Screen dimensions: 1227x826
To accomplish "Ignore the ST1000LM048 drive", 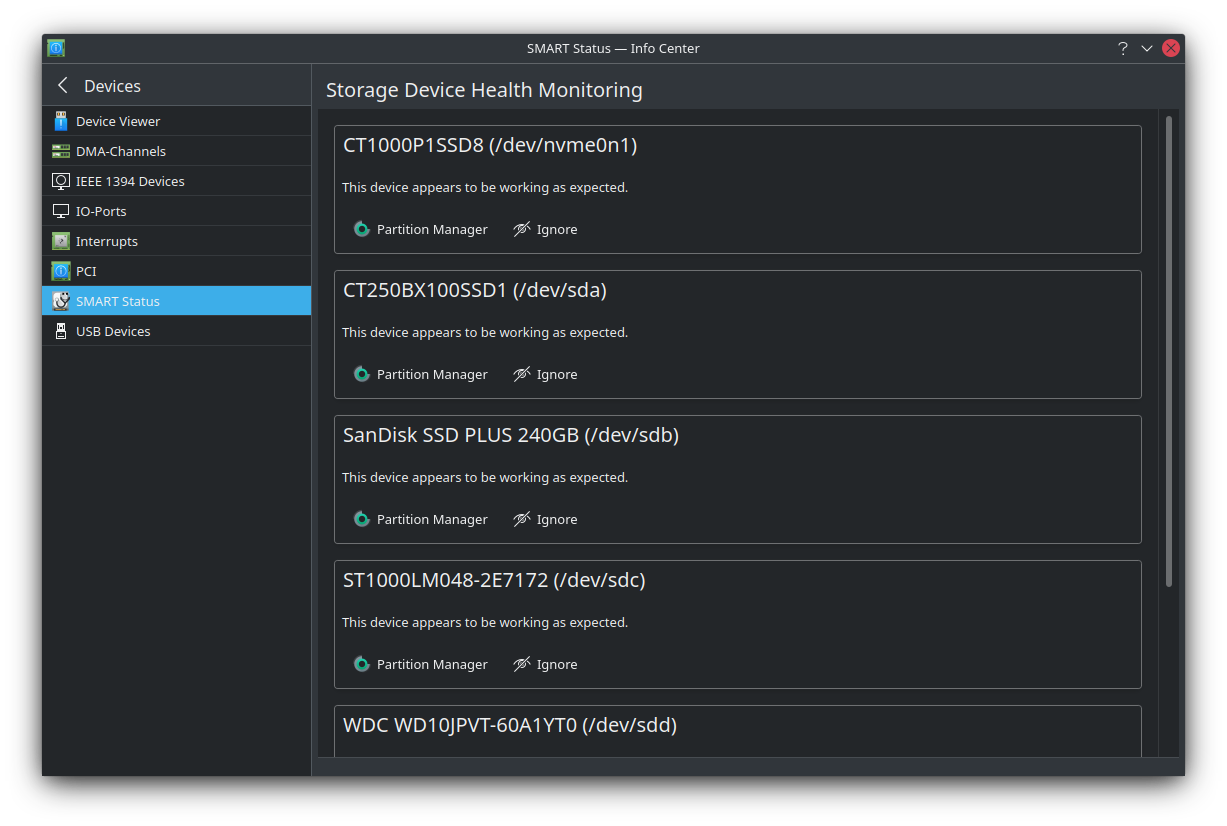I will click(x=544, y=664).
